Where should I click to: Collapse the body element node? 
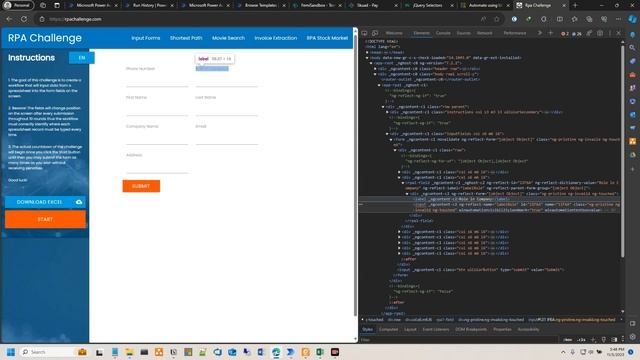(367, 58)
